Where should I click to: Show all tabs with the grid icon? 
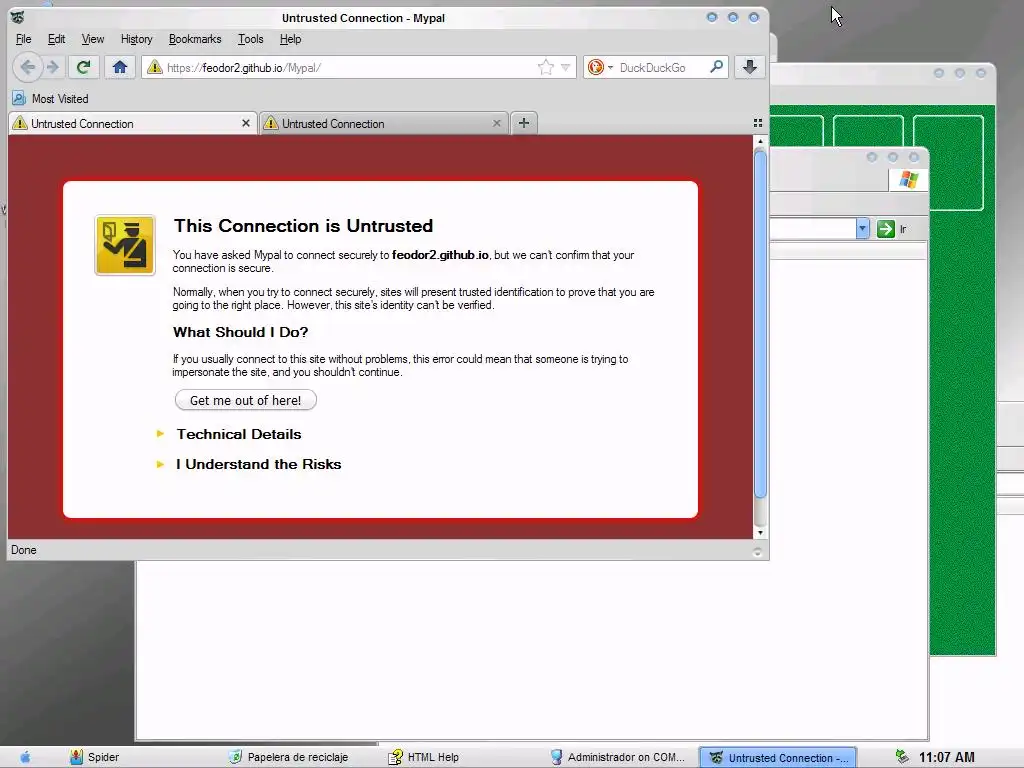point(758,123)
